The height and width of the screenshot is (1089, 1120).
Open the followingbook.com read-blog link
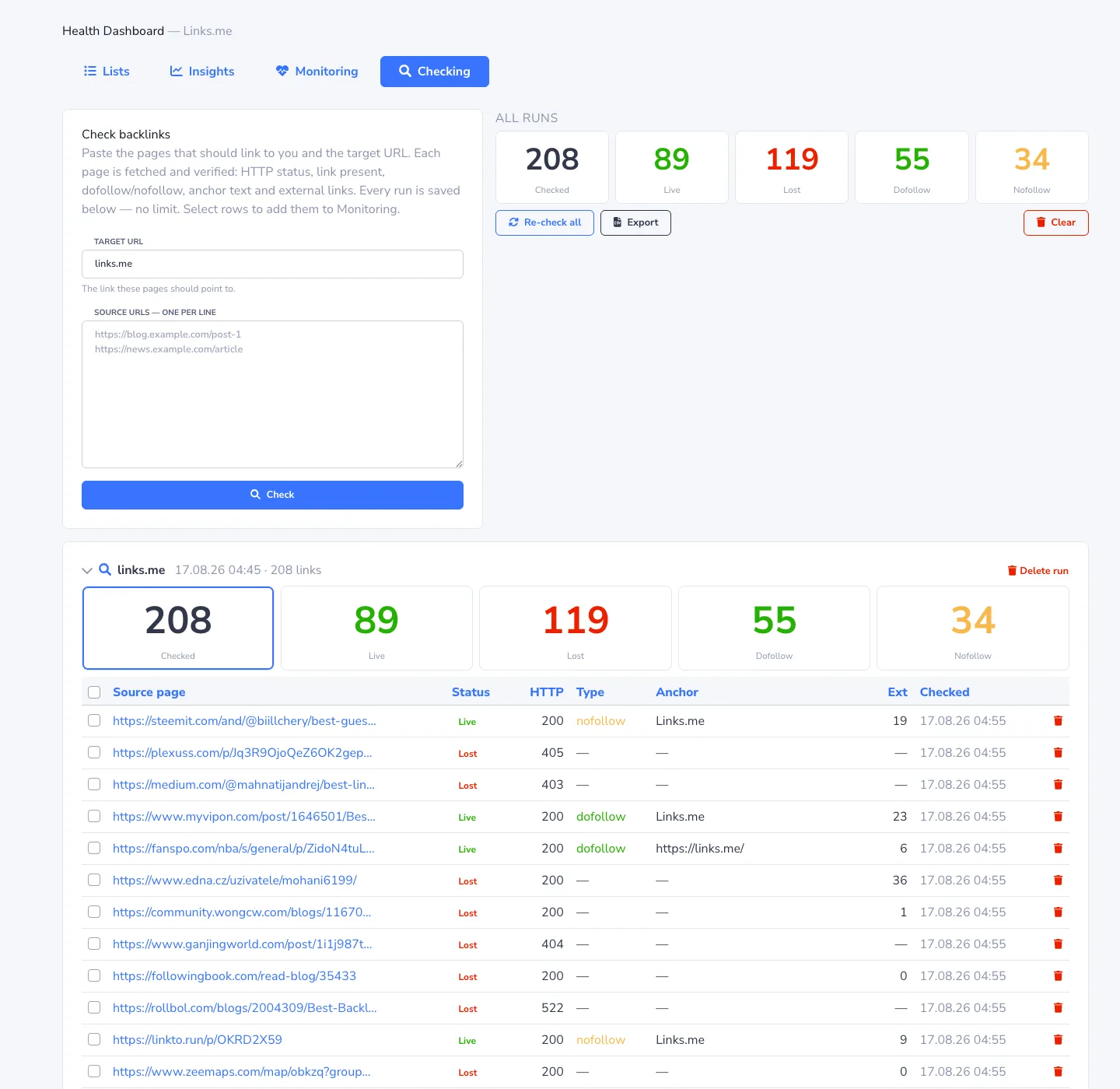pyautogui.click(x=234, y=976)
